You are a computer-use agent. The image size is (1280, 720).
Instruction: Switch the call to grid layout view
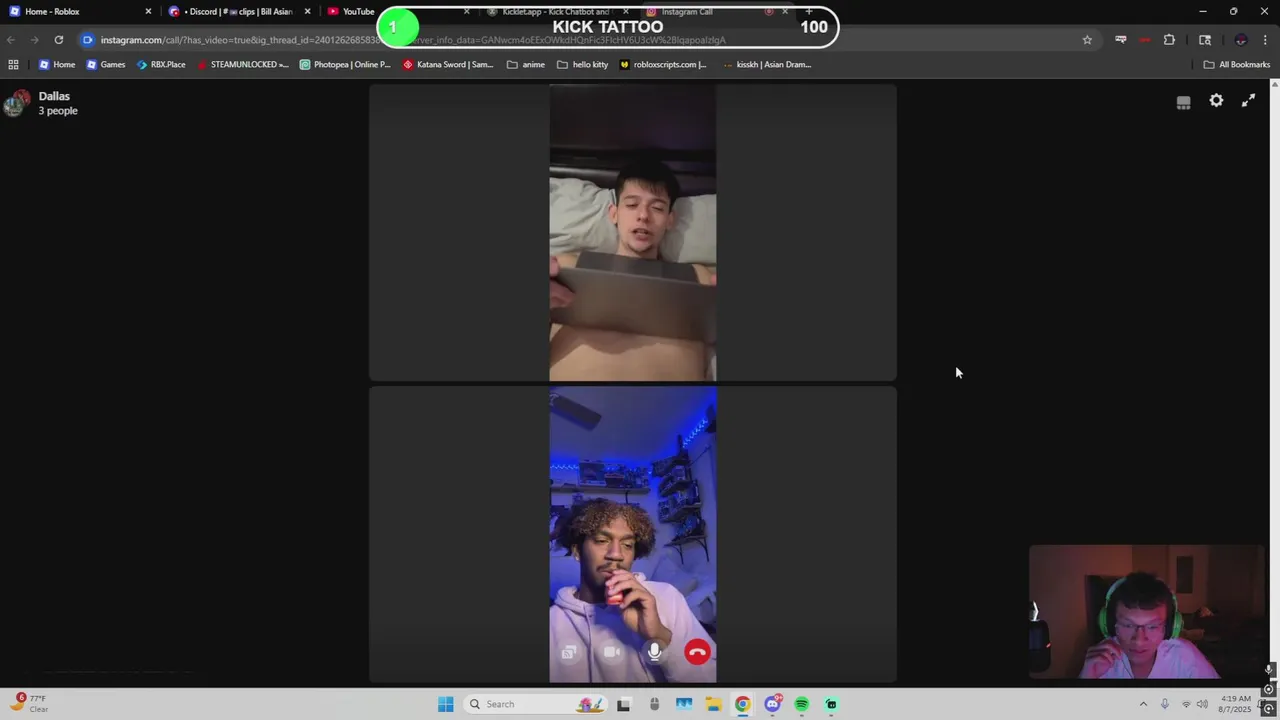click(1183, 102)
